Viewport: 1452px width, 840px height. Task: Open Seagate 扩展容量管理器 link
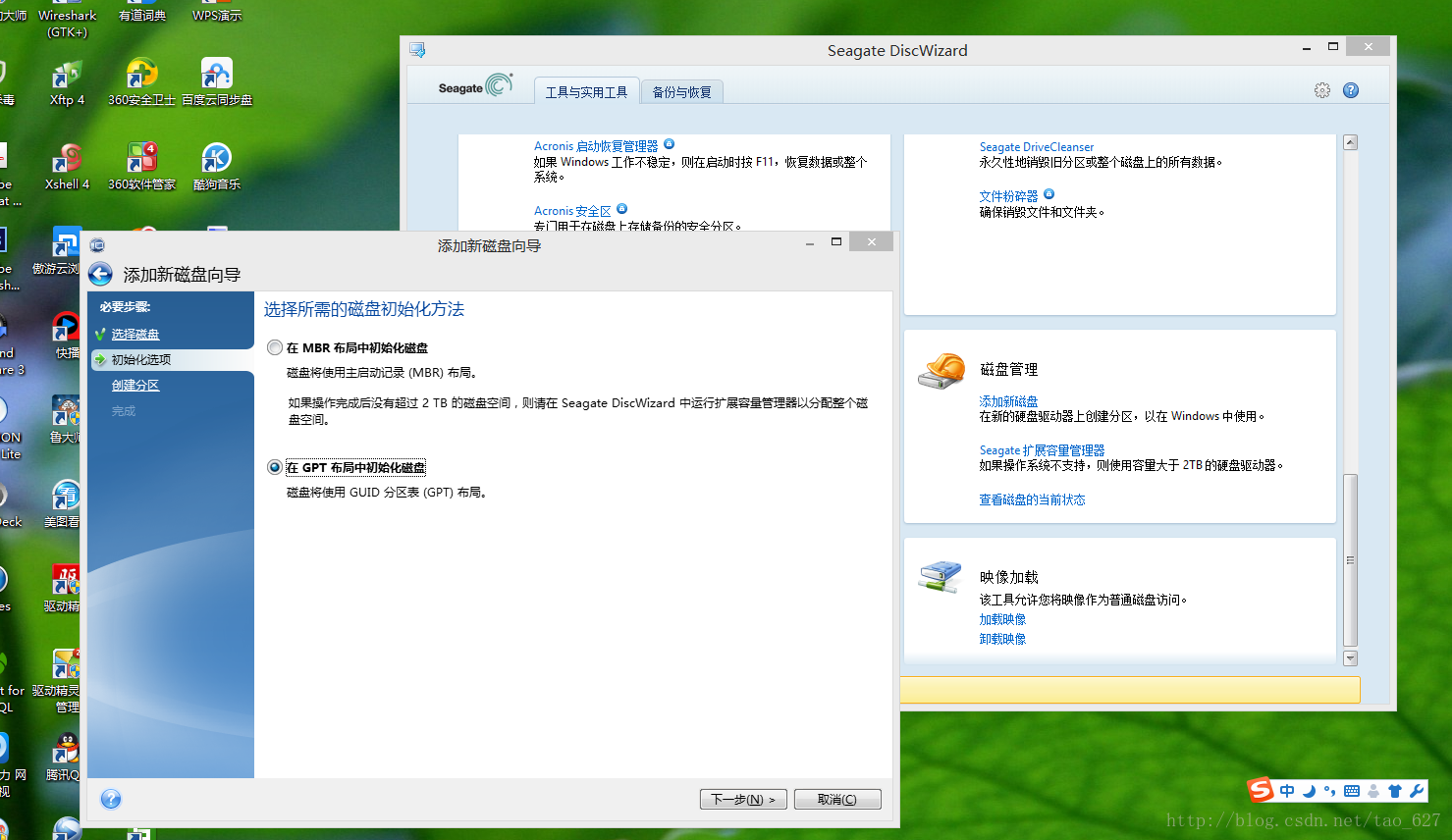point(1042,450)
